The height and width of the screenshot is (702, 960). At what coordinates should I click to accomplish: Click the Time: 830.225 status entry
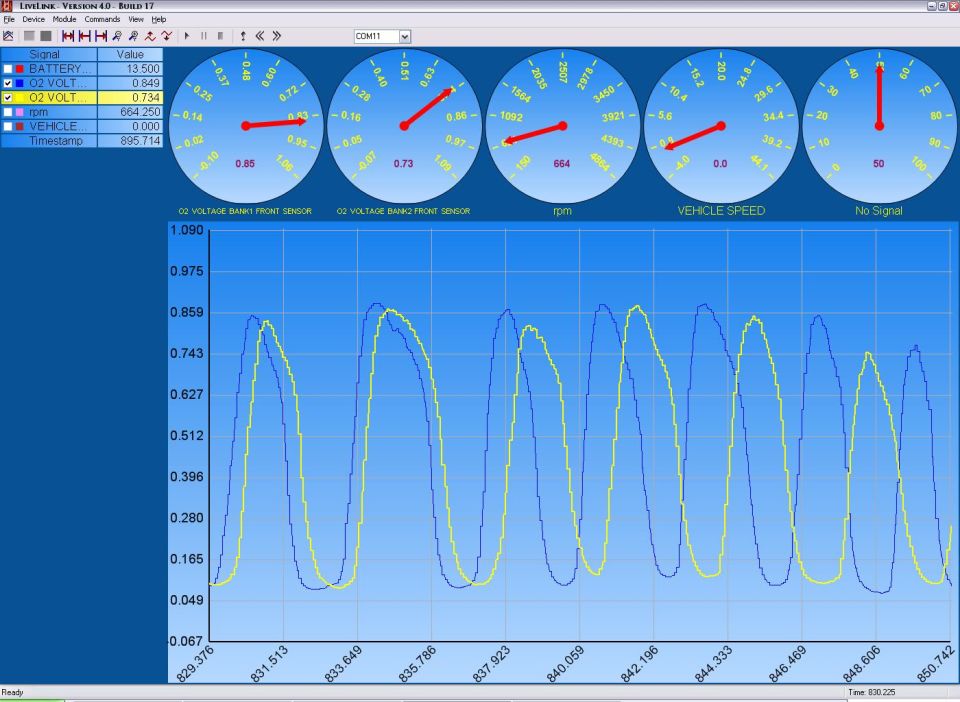click(871, 692)
